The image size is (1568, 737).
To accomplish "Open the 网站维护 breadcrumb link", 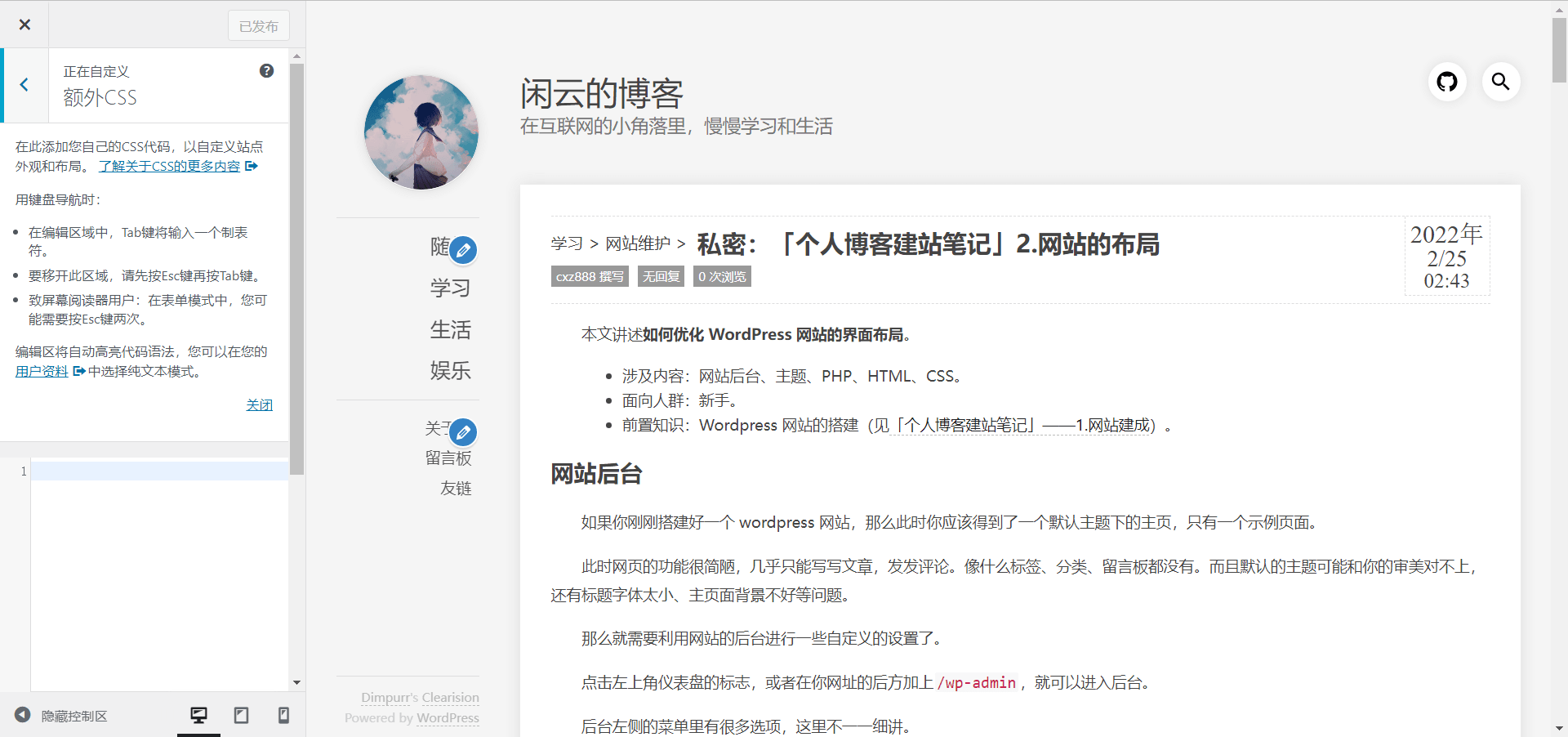I will pyautogui.click(x=639, y=244).
